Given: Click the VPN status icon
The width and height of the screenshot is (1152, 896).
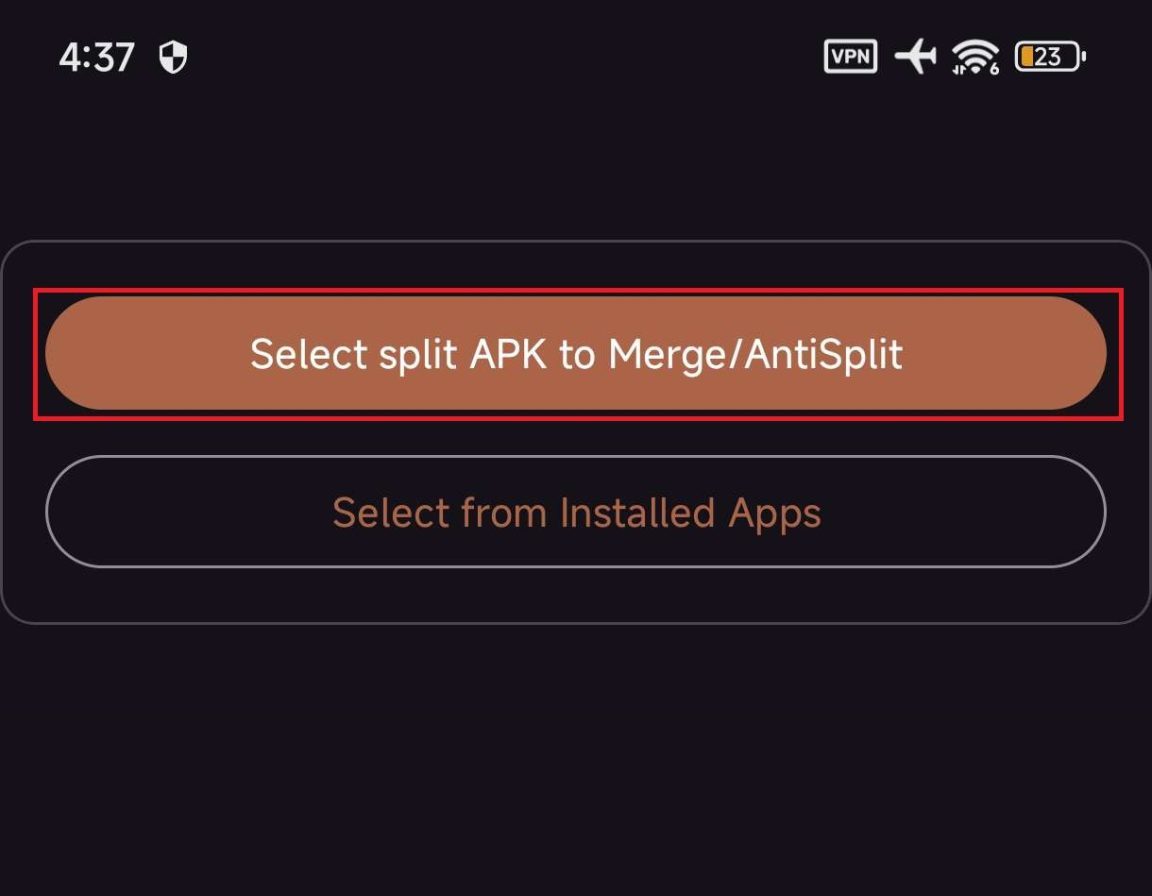Looking at the screenshot, I should (850, 56).
